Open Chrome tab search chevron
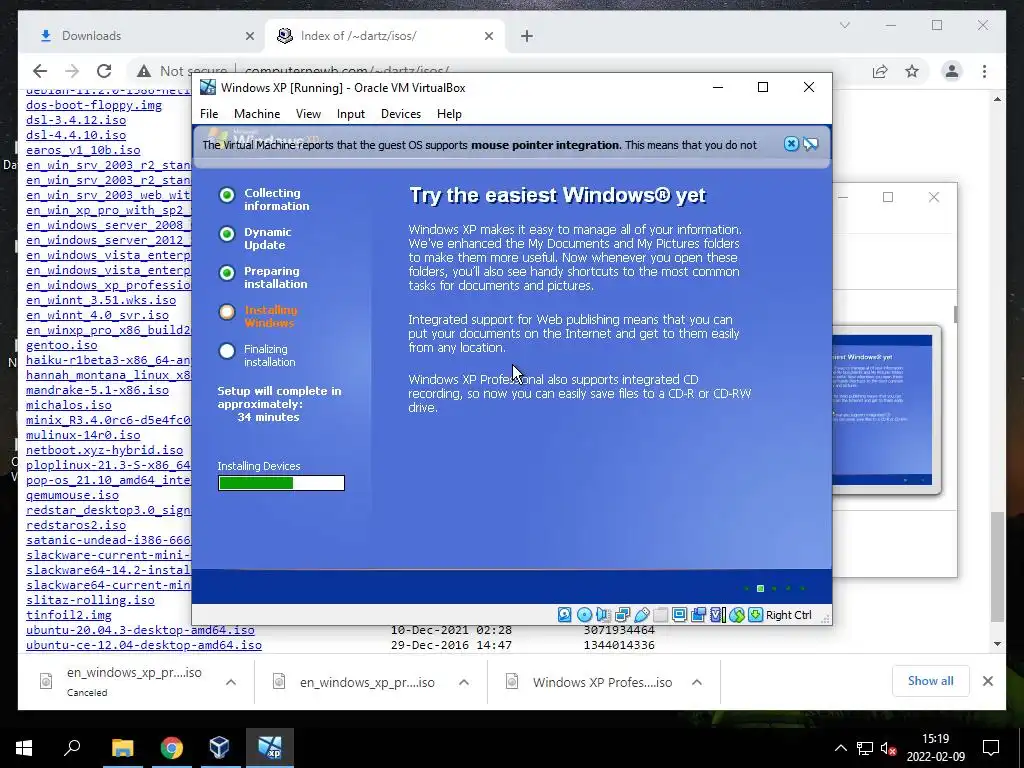This screenshot has width=1024, height=768. (x=844, y=25)
